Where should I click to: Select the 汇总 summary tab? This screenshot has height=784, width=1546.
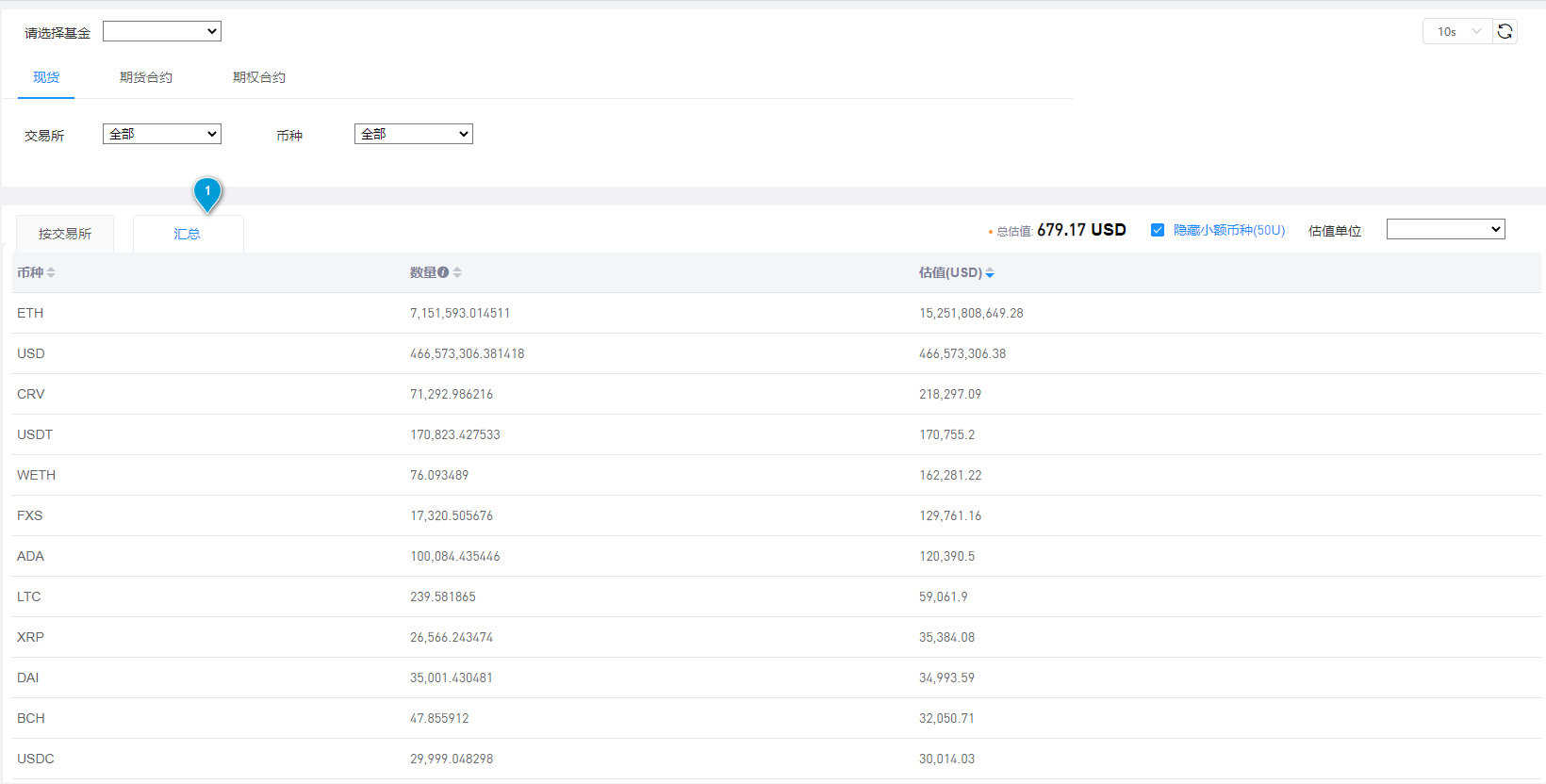tap(188, 234)
